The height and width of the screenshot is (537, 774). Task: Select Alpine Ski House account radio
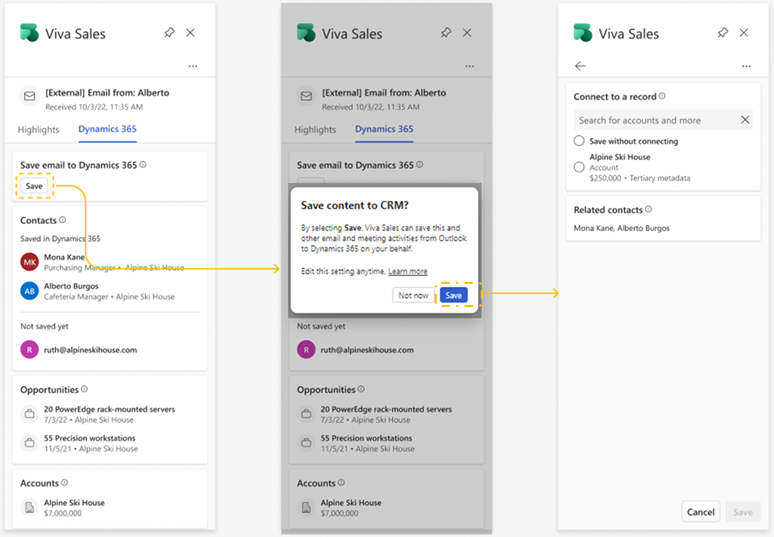point(579,167)
